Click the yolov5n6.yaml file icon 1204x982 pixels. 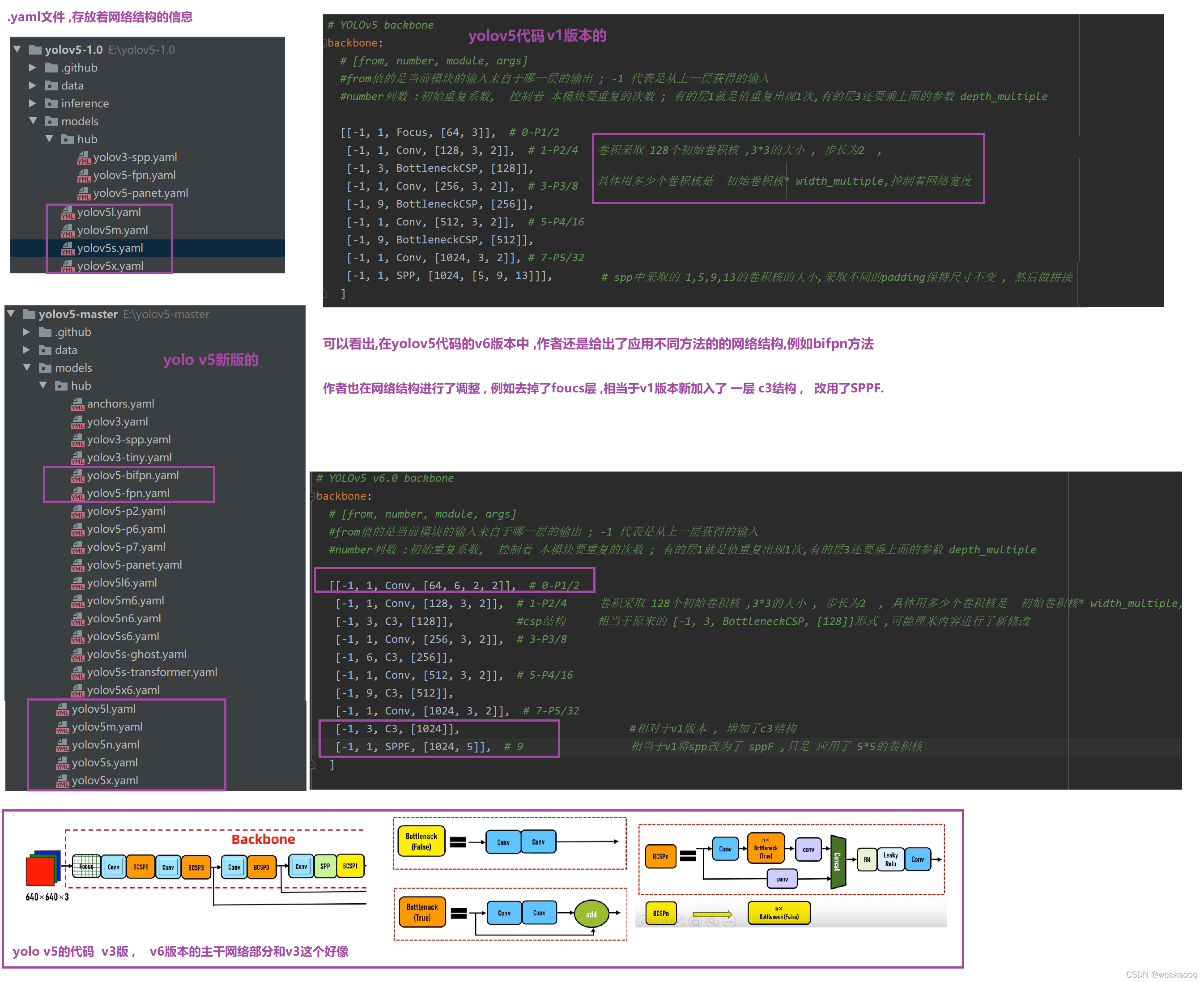(x=77, y=619)
